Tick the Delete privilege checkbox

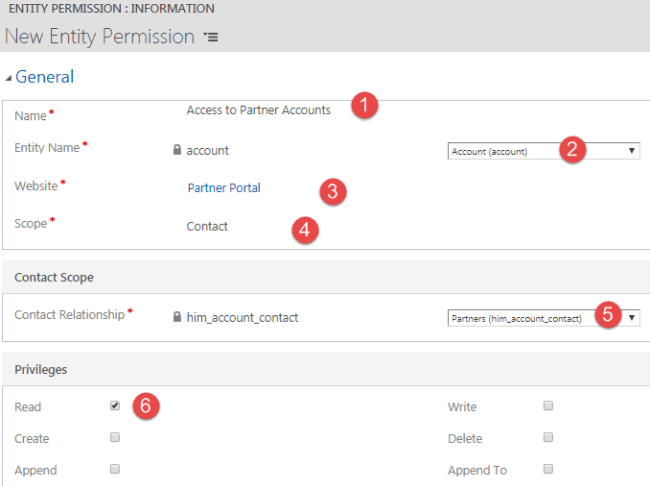[x=547, y=437]
